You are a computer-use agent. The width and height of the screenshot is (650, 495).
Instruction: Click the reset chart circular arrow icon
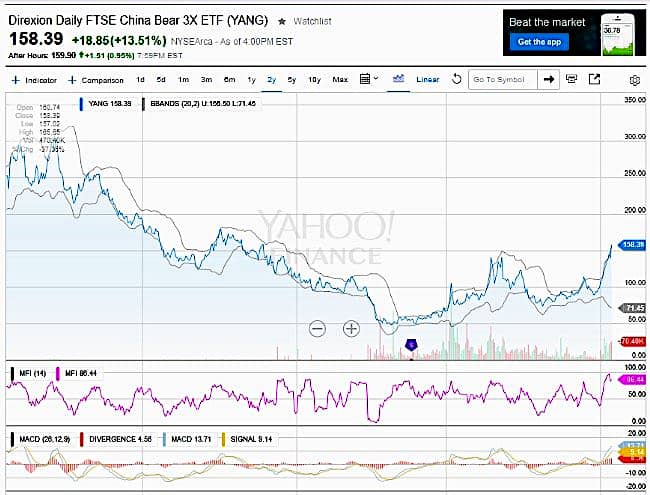[457, 79]
